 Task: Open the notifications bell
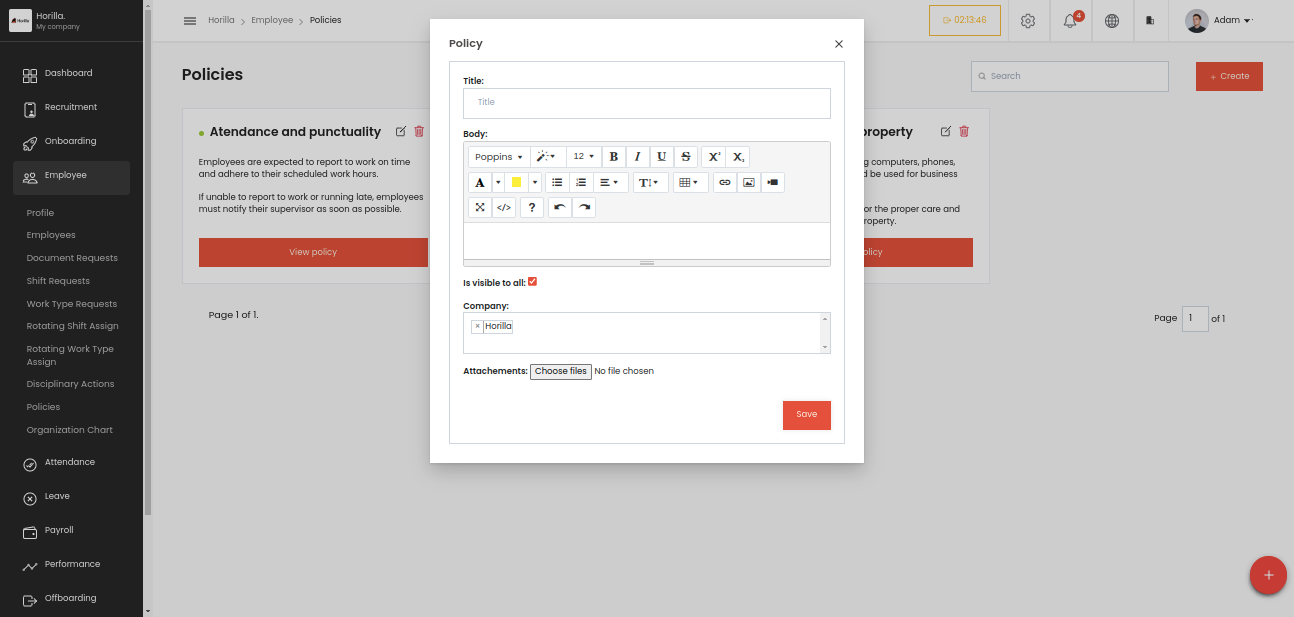click(x=1070, y=21)
